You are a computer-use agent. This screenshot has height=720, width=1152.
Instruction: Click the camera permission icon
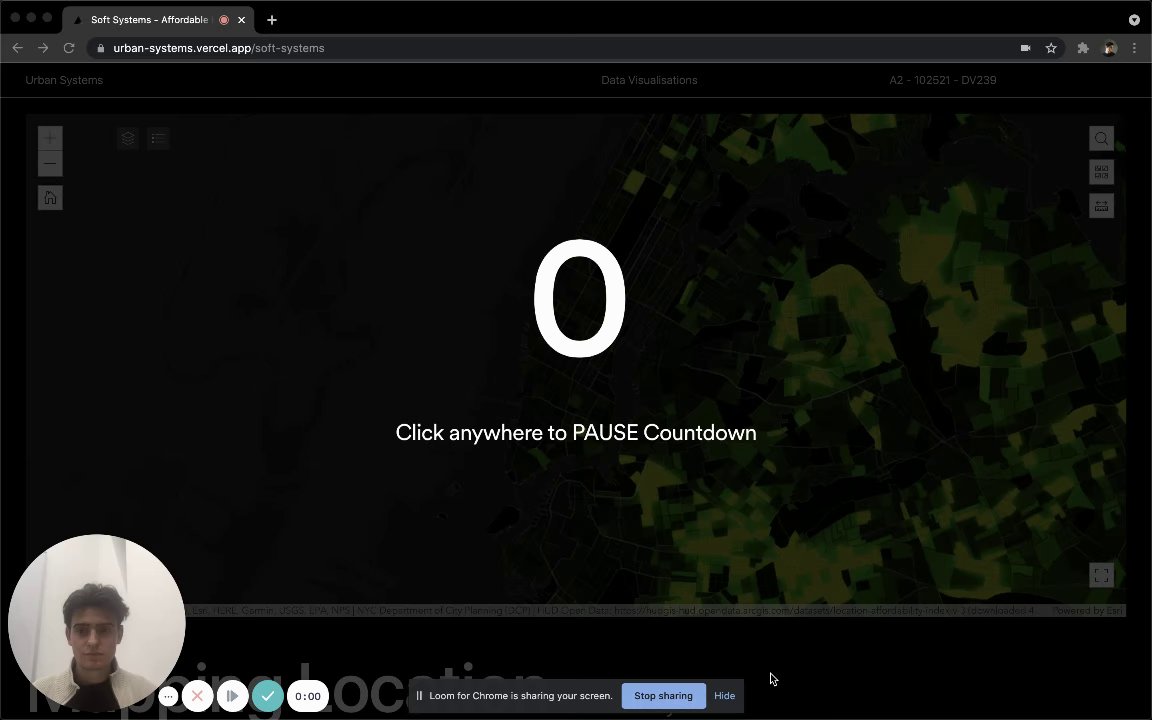(1026, 48)
